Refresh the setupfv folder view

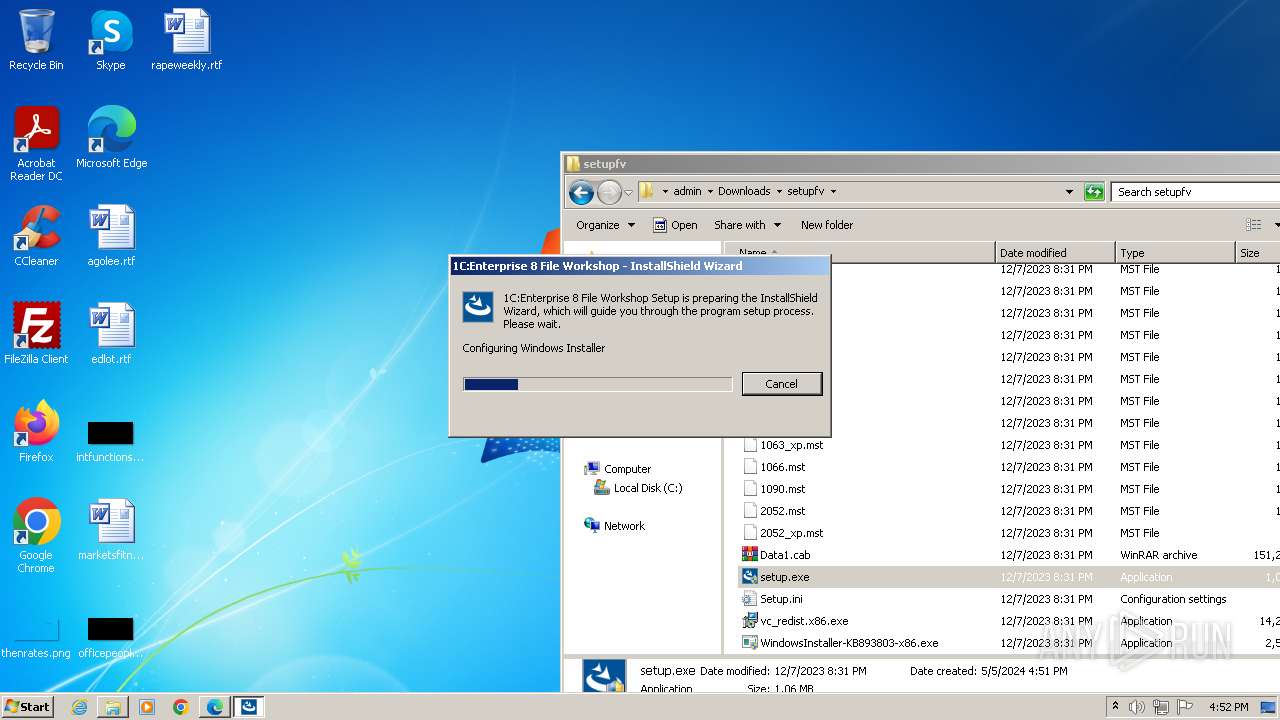click(x=1094, y=192)
